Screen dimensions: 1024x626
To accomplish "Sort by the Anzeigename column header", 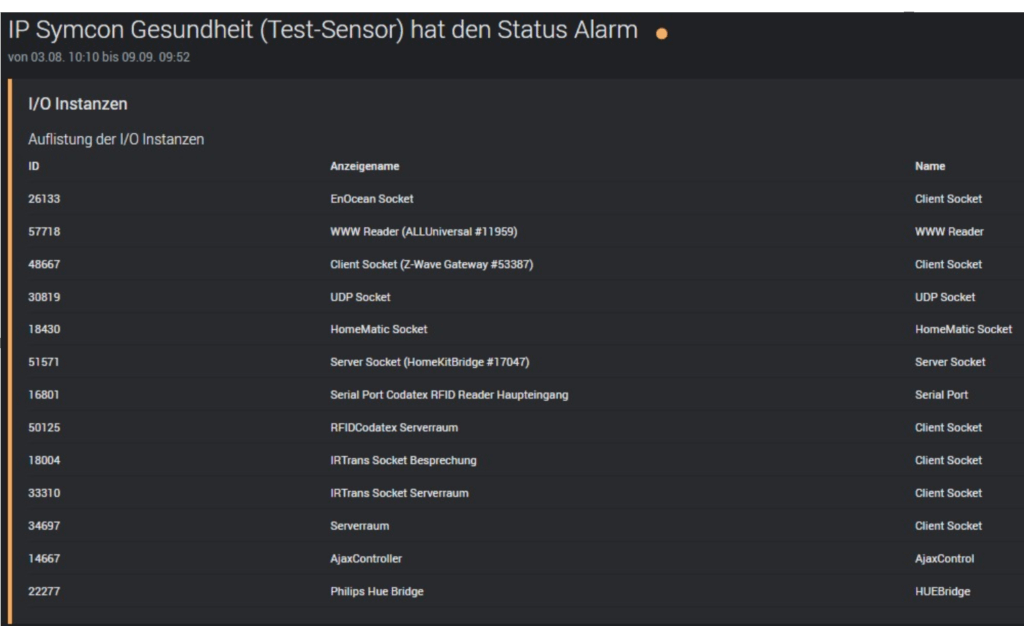I will point(364,166).
